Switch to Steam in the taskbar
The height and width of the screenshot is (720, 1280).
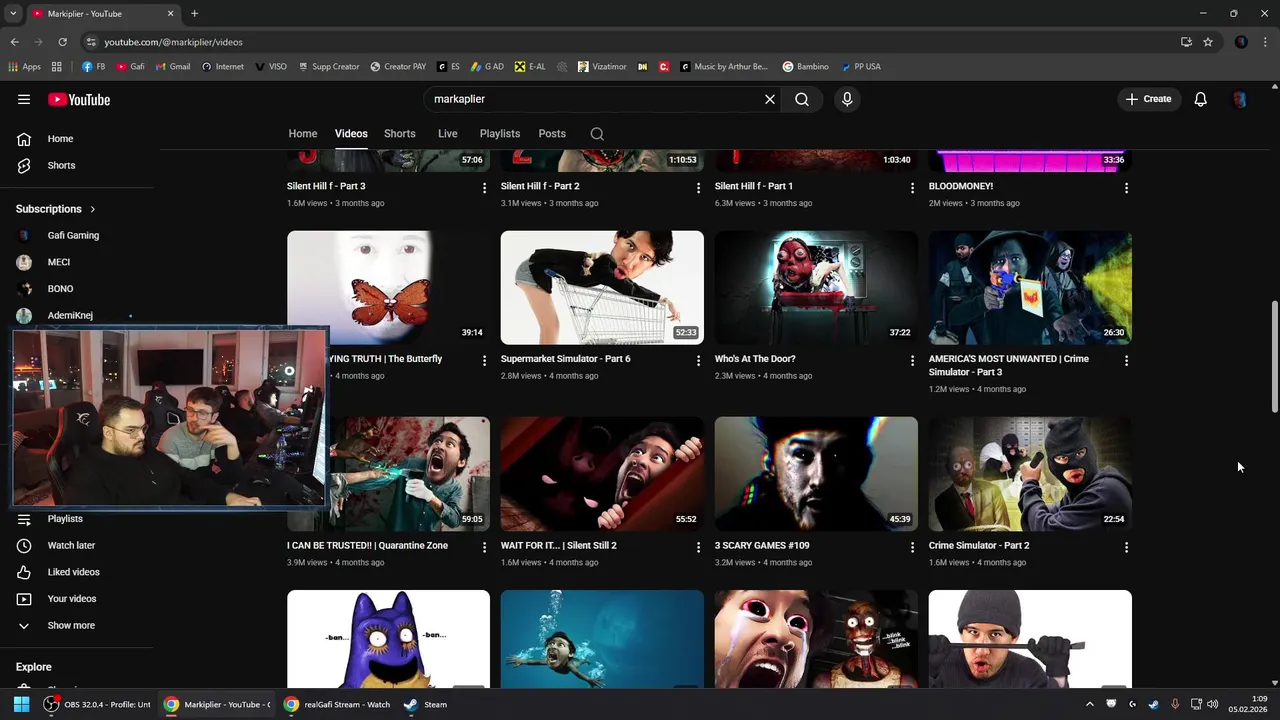(x=425, y=704)
